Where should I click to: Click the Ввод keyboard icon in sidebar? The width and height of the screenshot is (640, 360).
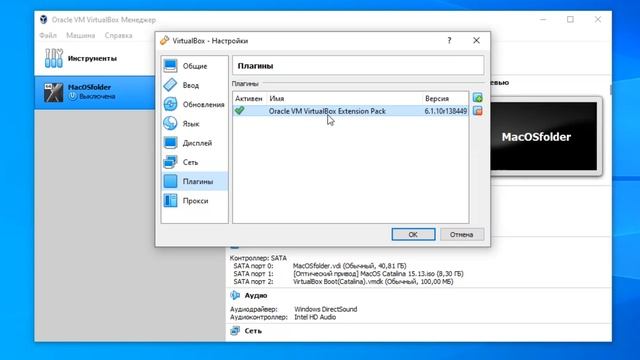coord(170,85)
